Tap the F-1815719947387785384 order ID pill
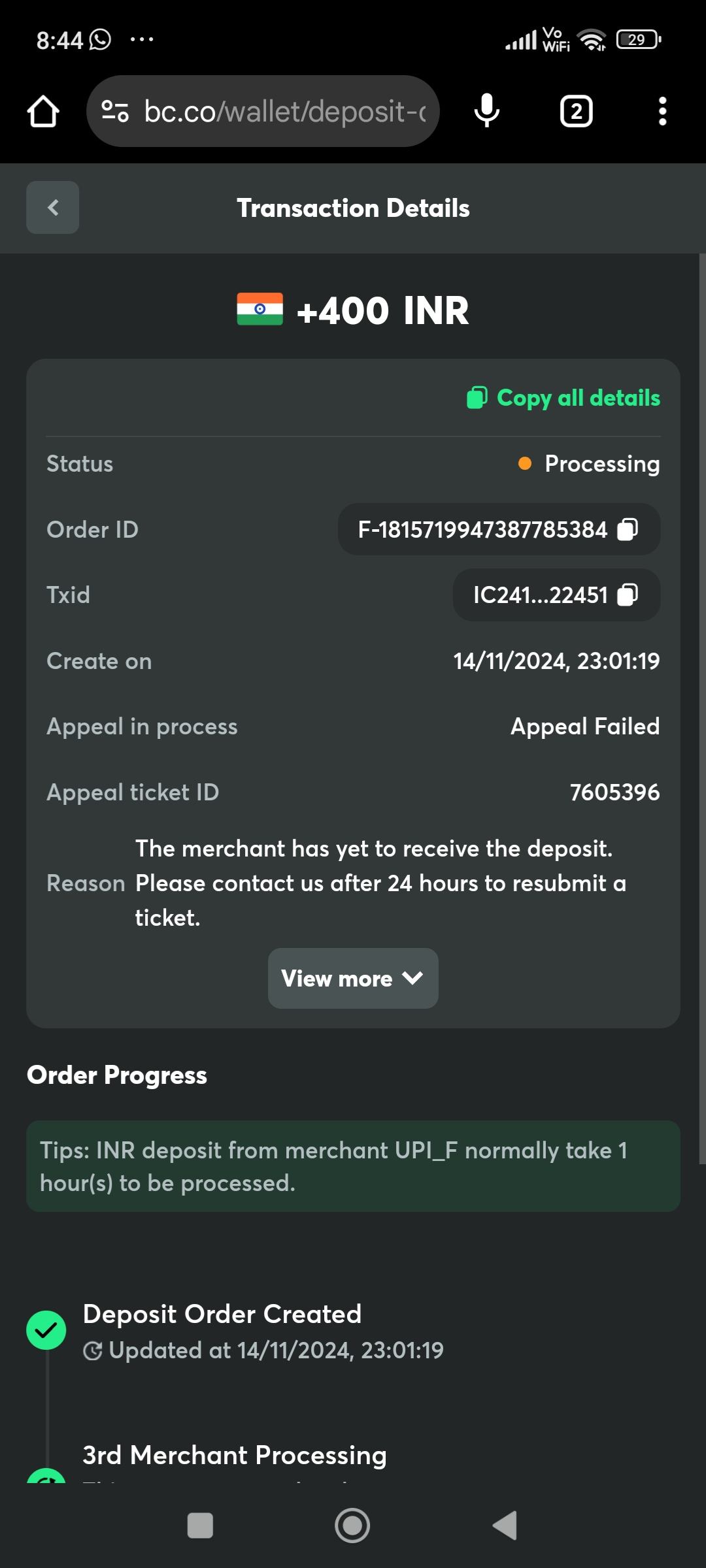This screenshot has width=706, height=1568. coord(482,529)
